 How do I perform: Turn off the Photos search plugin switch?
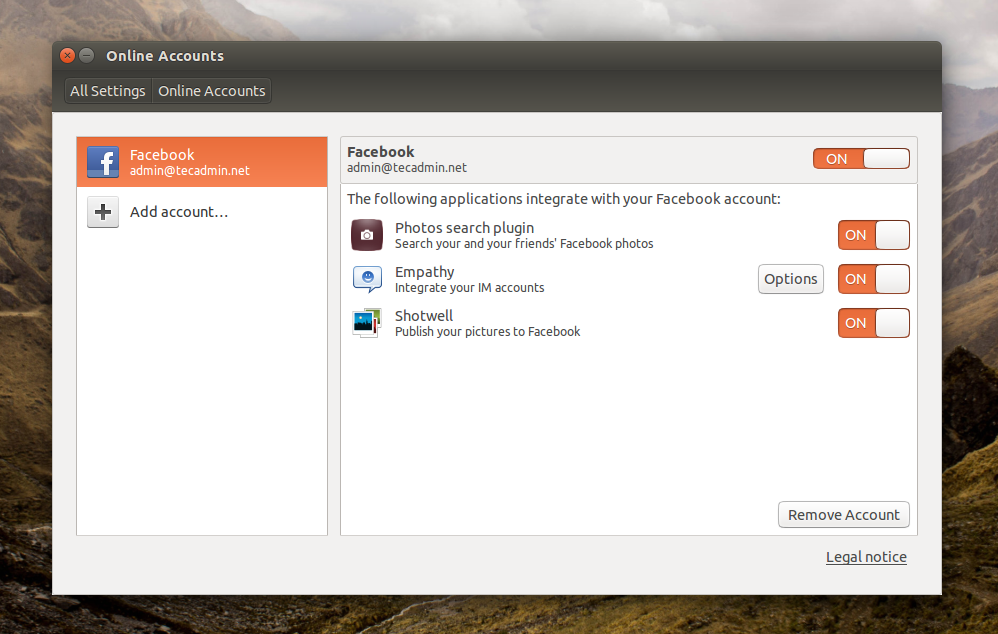click(x=873, y=235)
